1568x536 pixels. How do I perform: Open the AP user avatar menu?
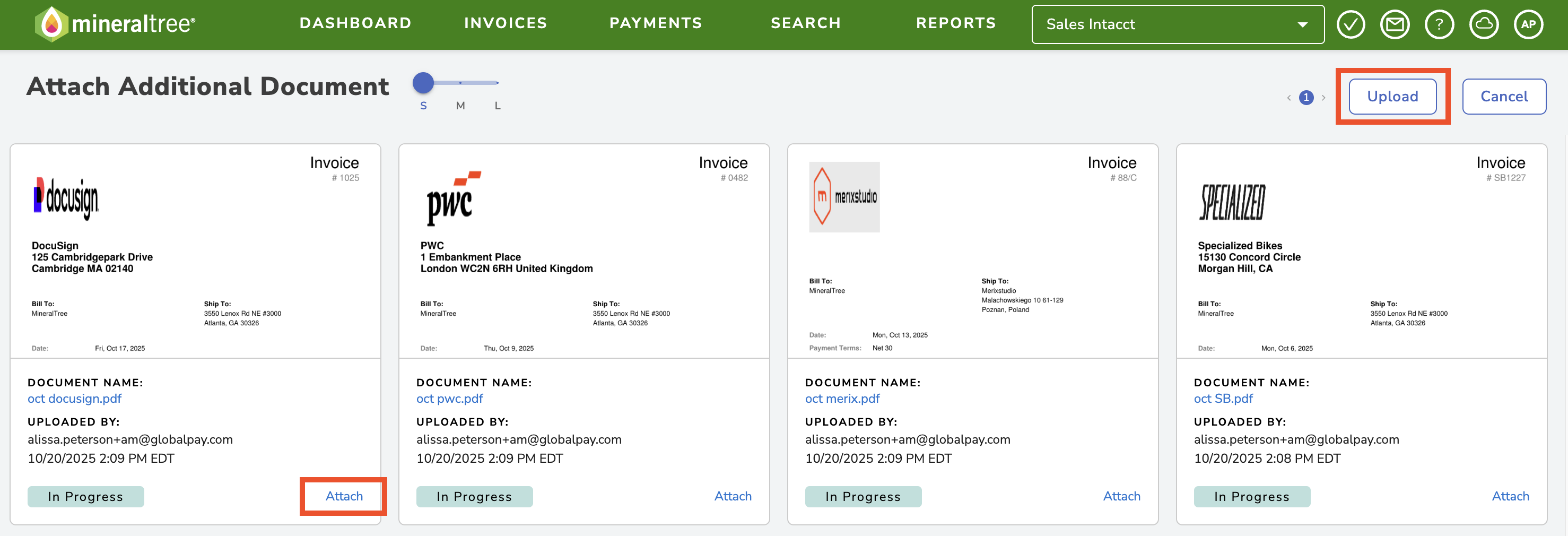[1528, 24]
